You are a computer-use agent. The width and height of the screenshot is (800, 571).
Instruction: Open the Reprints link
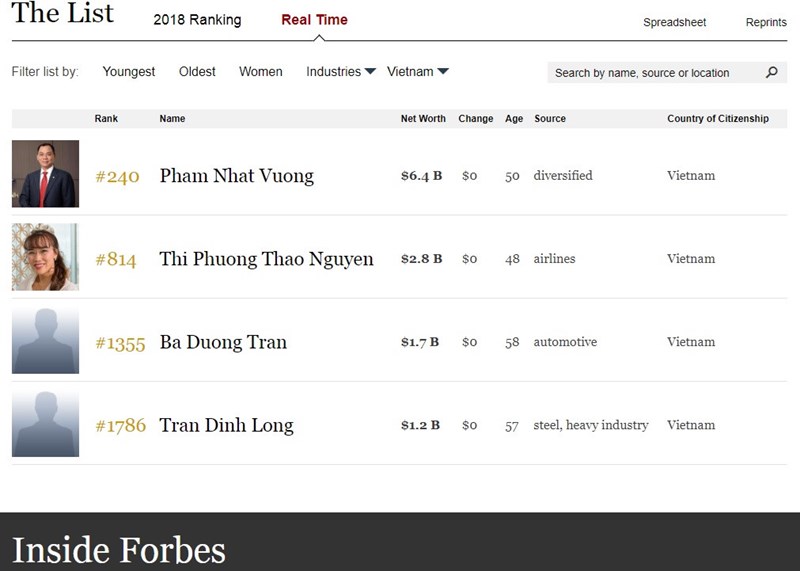pos(766,22)
